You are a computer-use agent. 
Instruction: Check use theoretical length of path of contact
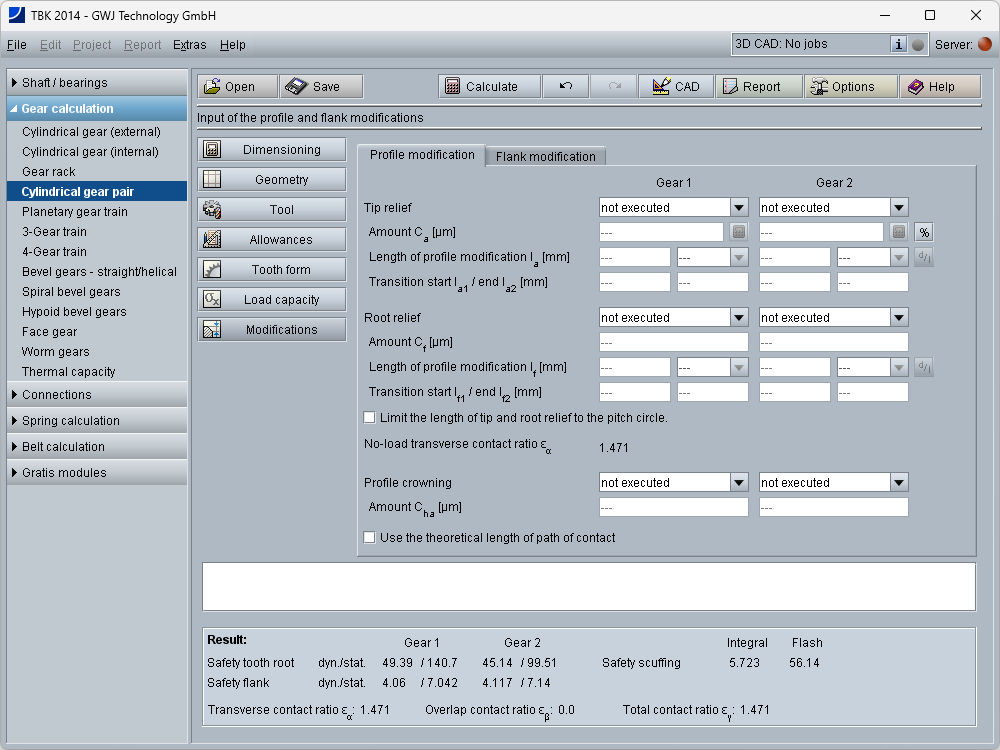370,537
